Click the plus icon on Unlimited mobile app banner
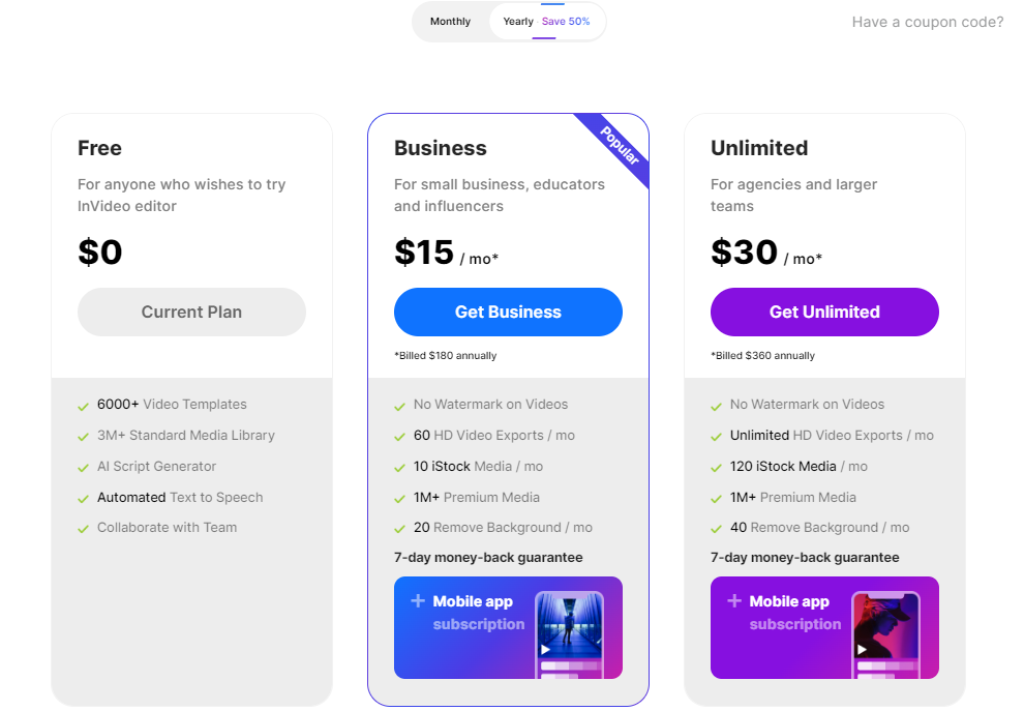Screen dimensions: 1024x711 point(735,601)
